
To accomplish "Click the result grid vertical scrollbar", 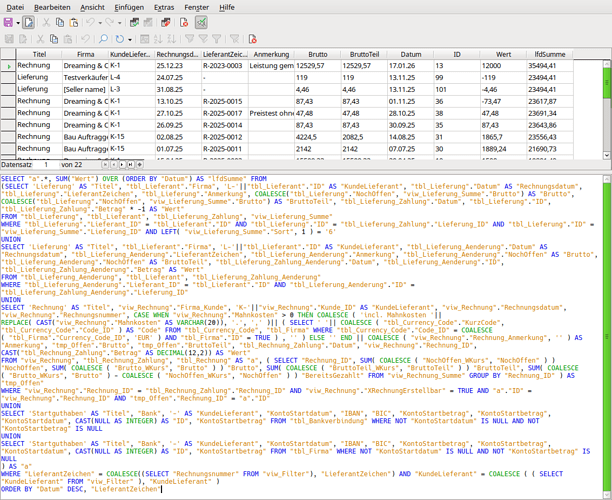I will pos(607,109).
